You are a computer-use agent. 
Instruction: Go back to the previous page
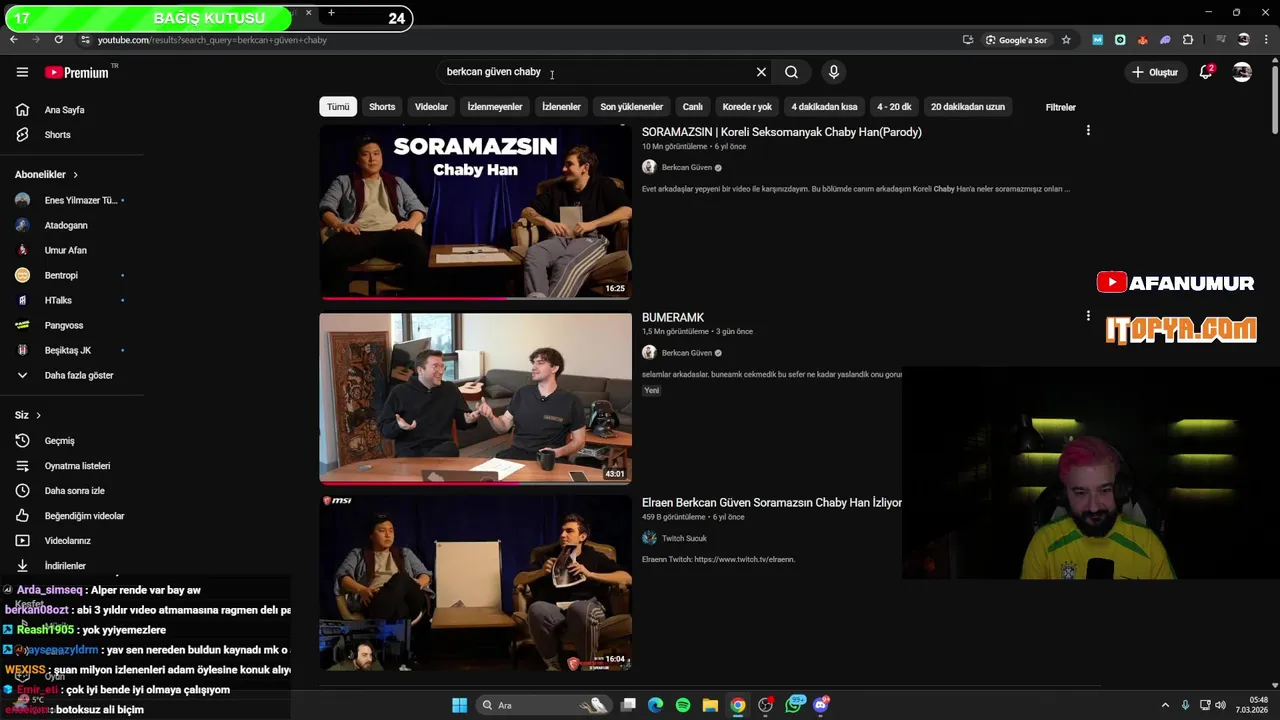[13, 40]
